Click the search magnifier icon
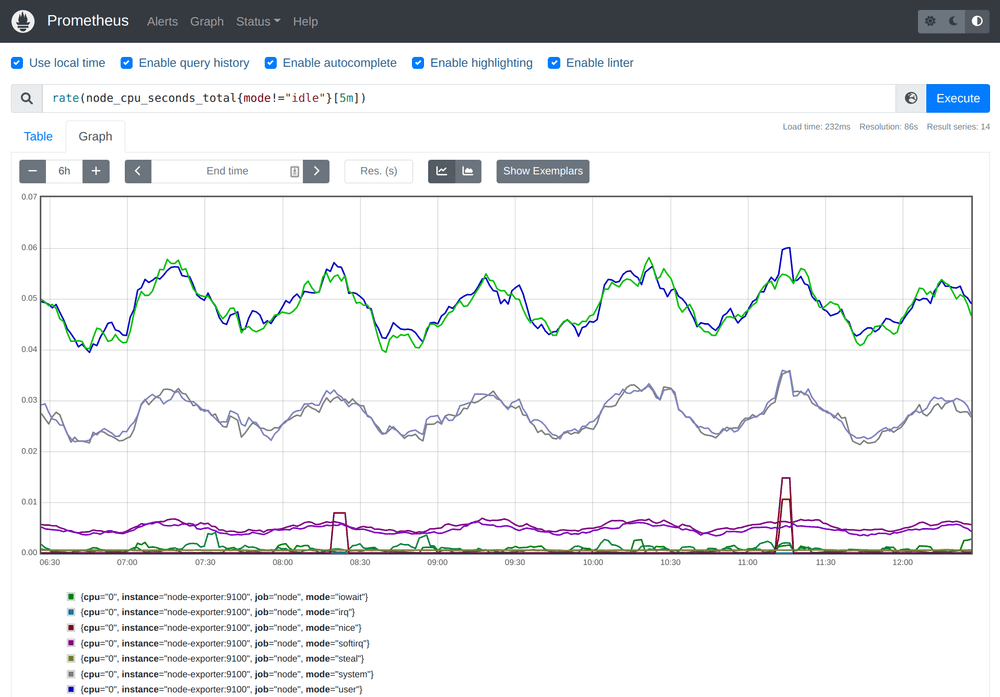Viewport: 1000px width, 697px height. 27,98
